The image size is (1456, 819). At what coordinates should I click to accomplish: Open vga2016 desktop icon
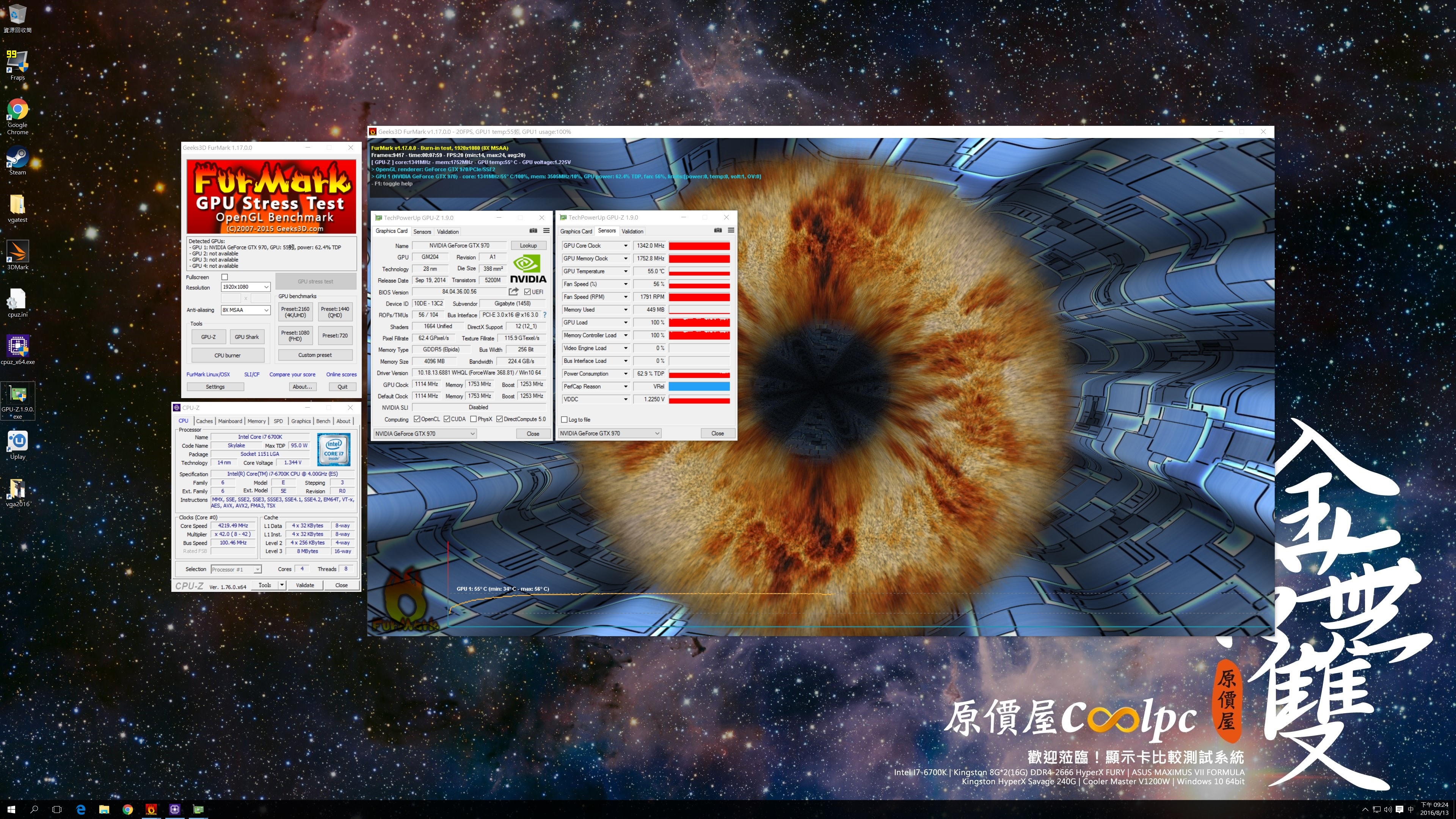(17, 492)
